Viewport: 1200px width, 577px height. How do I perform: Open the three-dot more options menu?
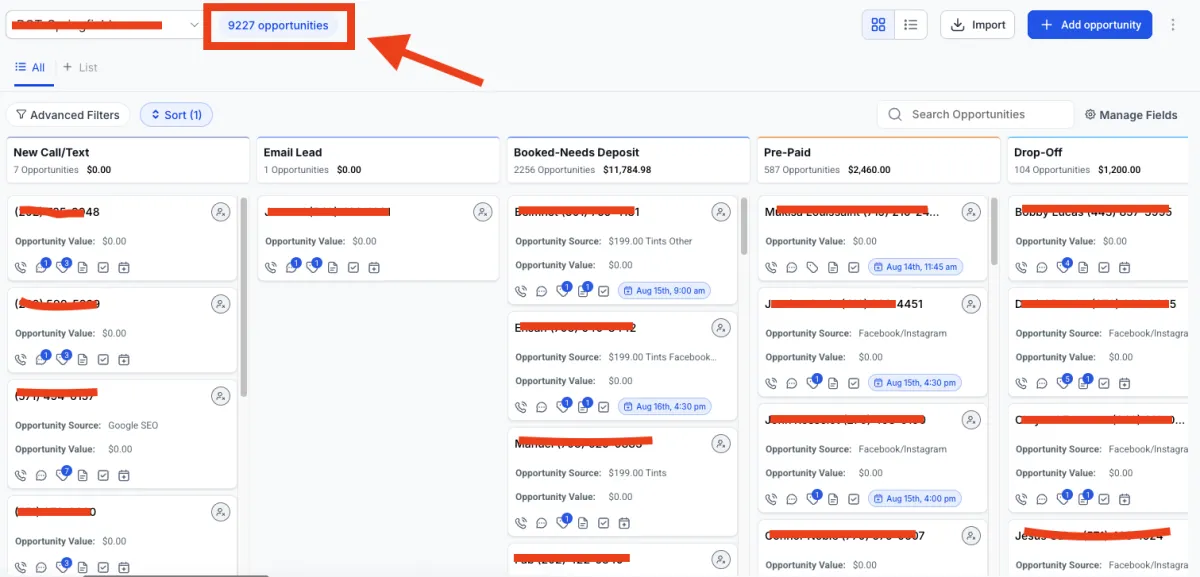pos(1174,25)
